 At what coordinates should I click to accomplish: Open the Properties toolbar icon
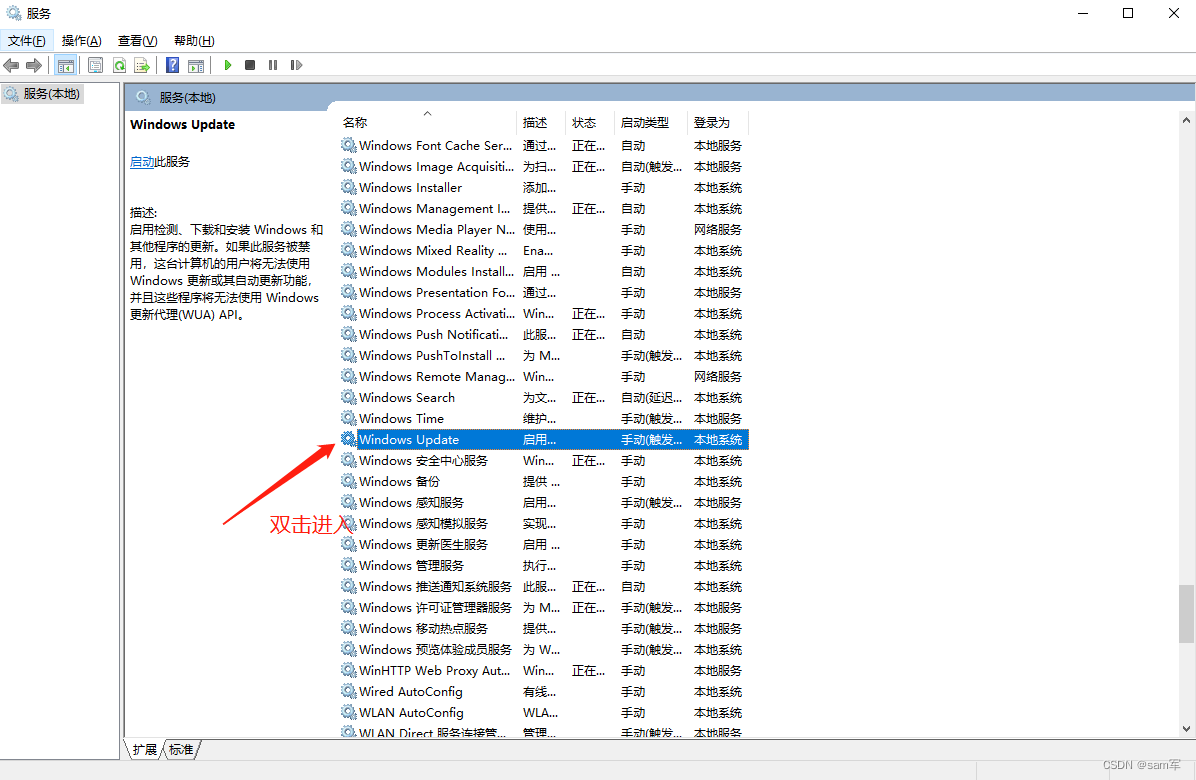click(x=95, y=66)
